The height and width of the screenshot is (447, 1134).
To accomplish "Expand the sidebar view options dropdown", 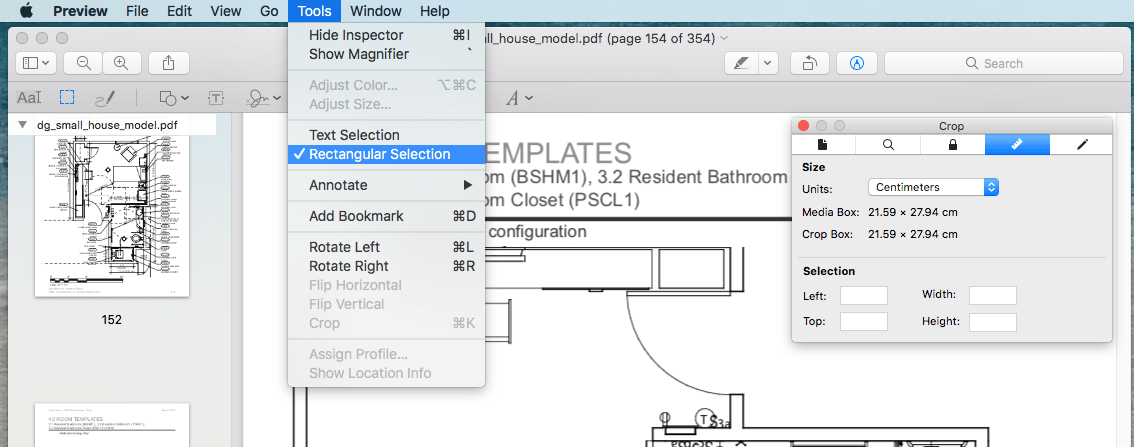I will coord(37,62).
